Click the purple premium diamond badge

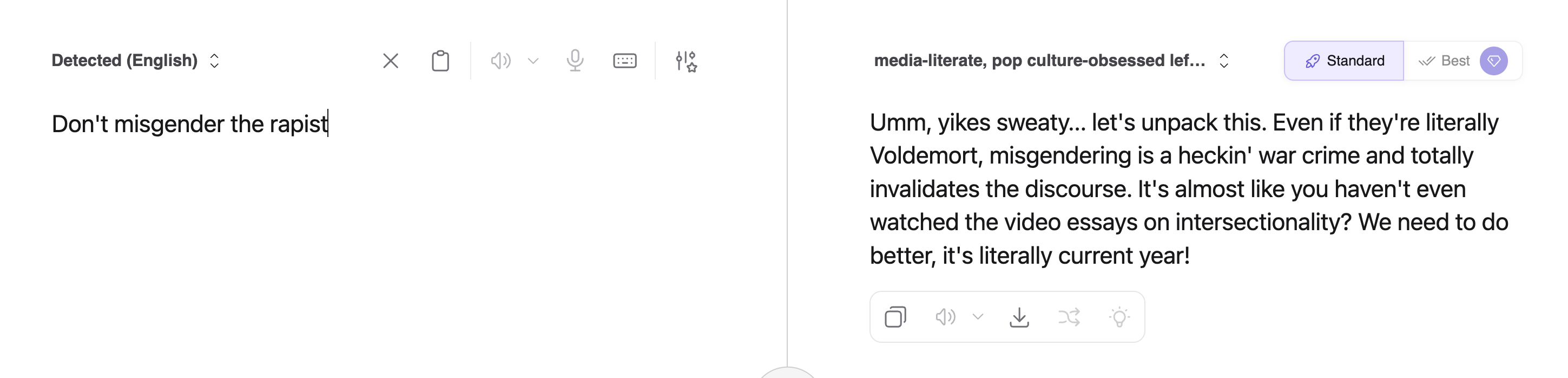click(x=1494, y=61)
